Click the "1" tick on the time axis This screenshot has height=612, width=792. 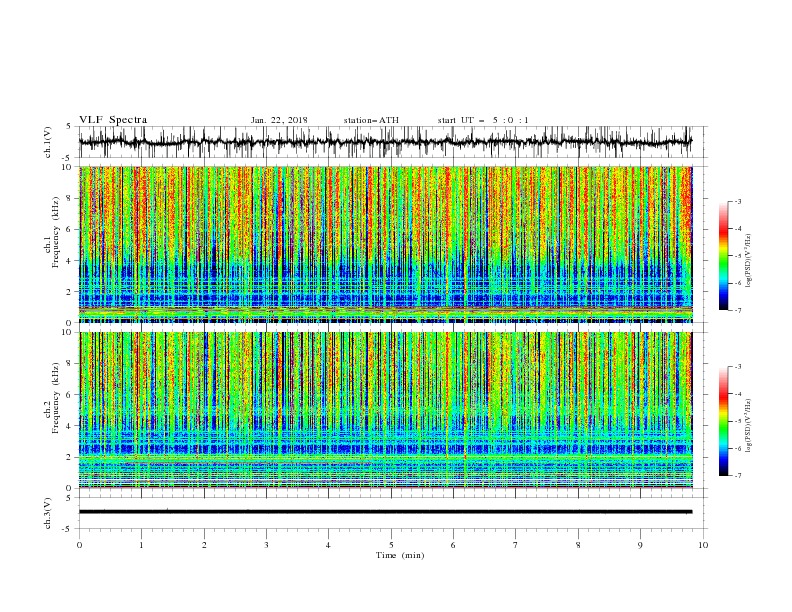coord(141,545)
